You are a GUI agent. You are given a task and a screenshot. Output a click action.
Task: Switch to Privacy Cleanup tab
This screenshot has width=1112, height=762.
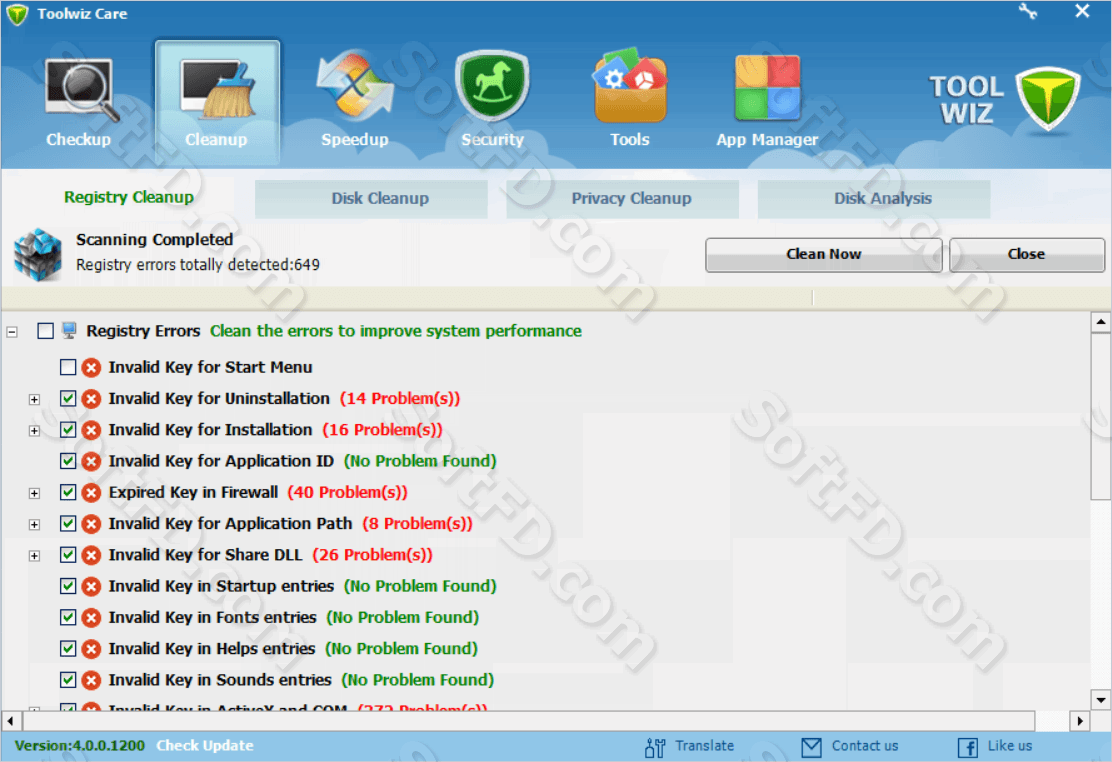(622, 199)
